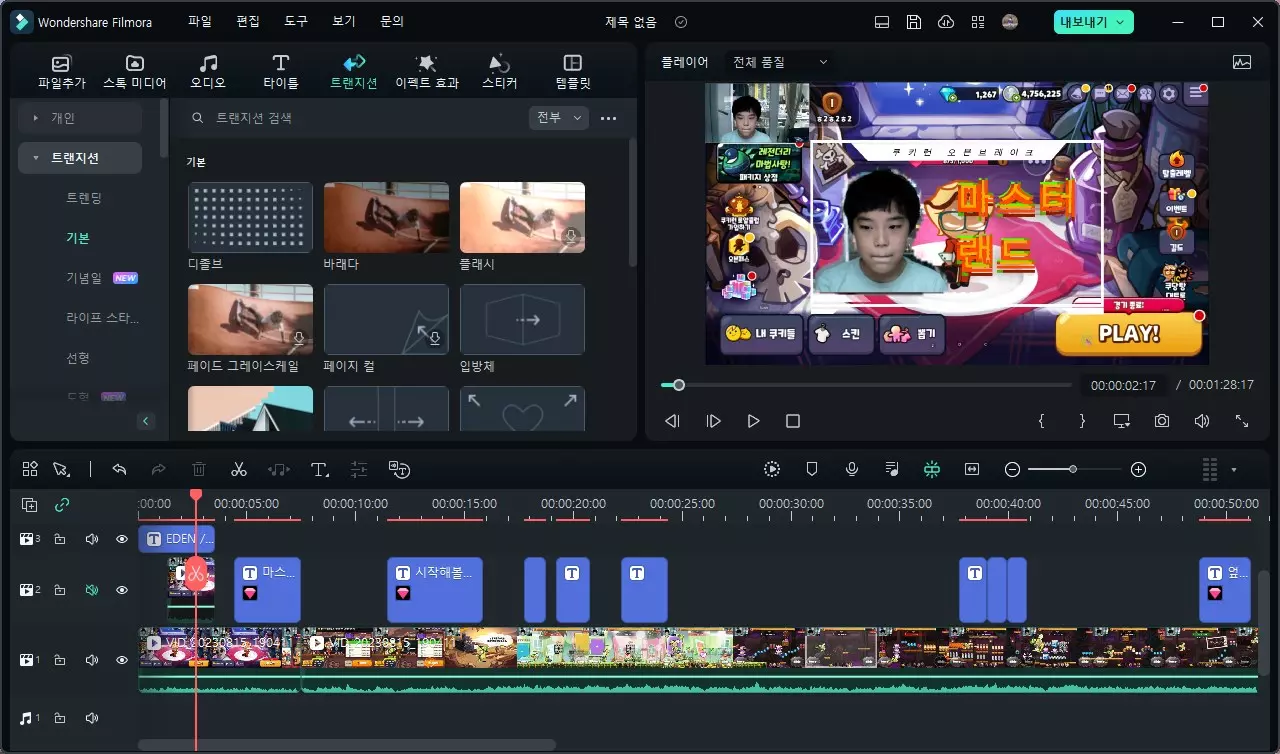Open the 내보내기 export dropdown button

[1093, 22]
